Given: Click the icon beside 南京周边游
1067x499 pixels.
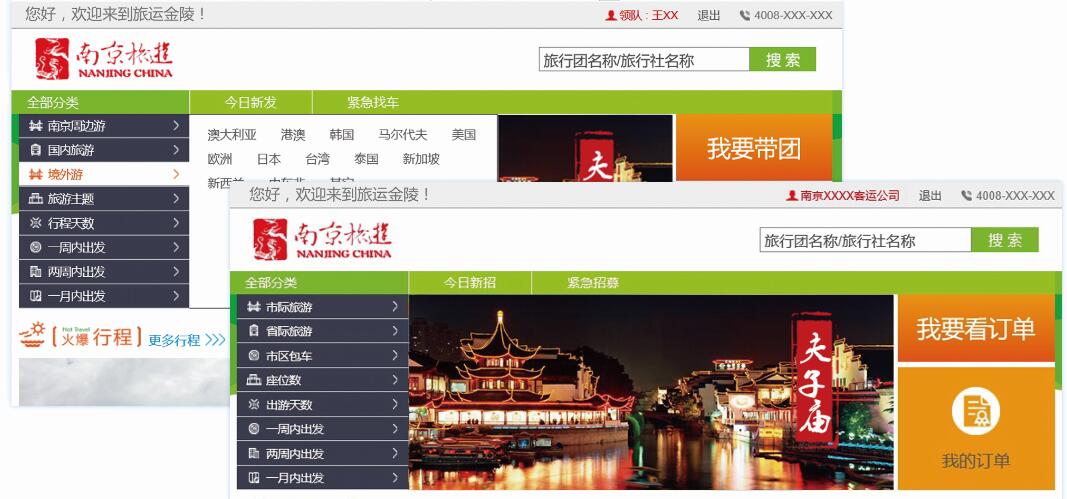Looking at the screenshot, I should point(35,126).
